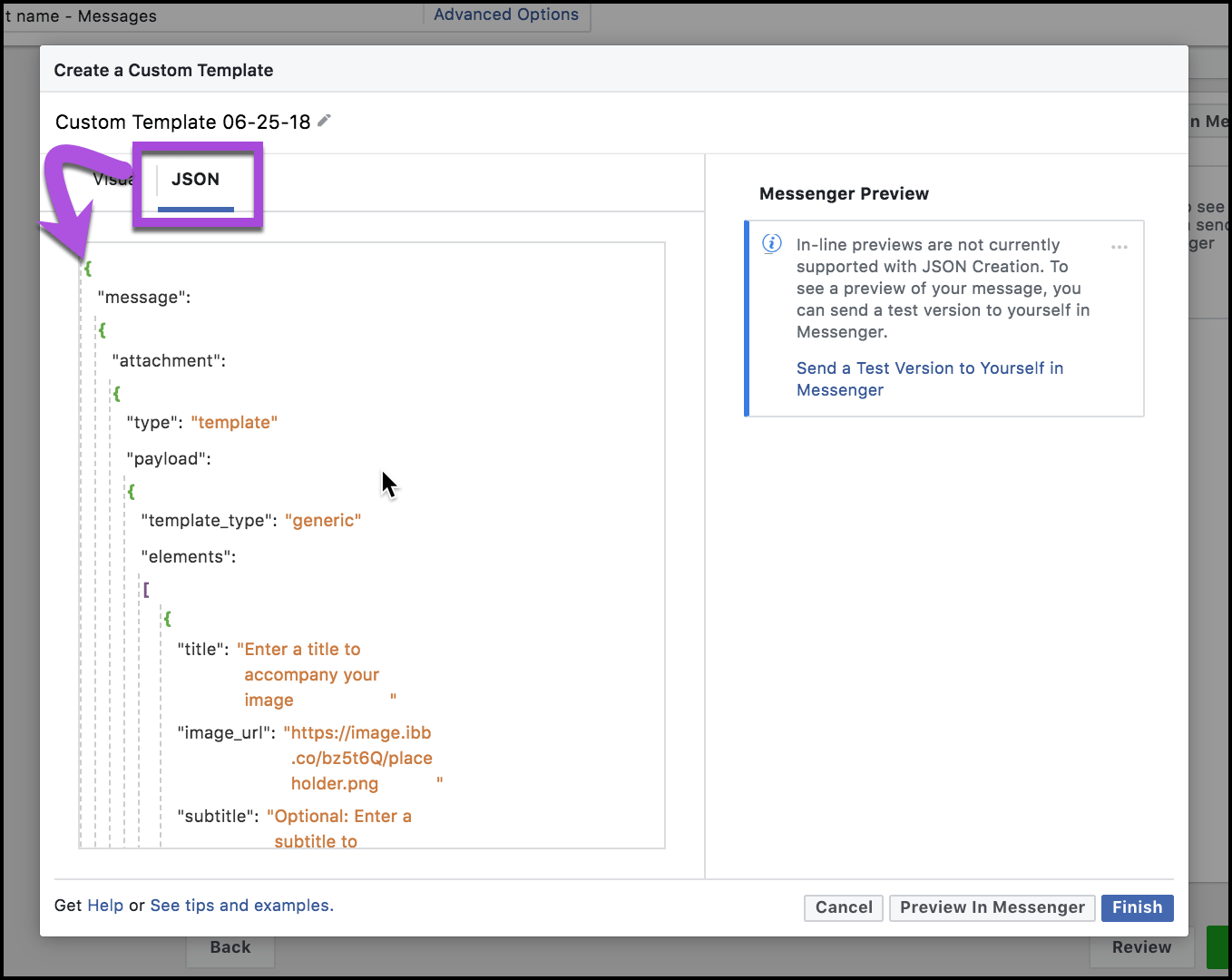Image resolution: width=1232 pixels, height=980 pixels.
Task: Open the three-dot menu on the preview notice
Action: click(x=1120, y=246)
